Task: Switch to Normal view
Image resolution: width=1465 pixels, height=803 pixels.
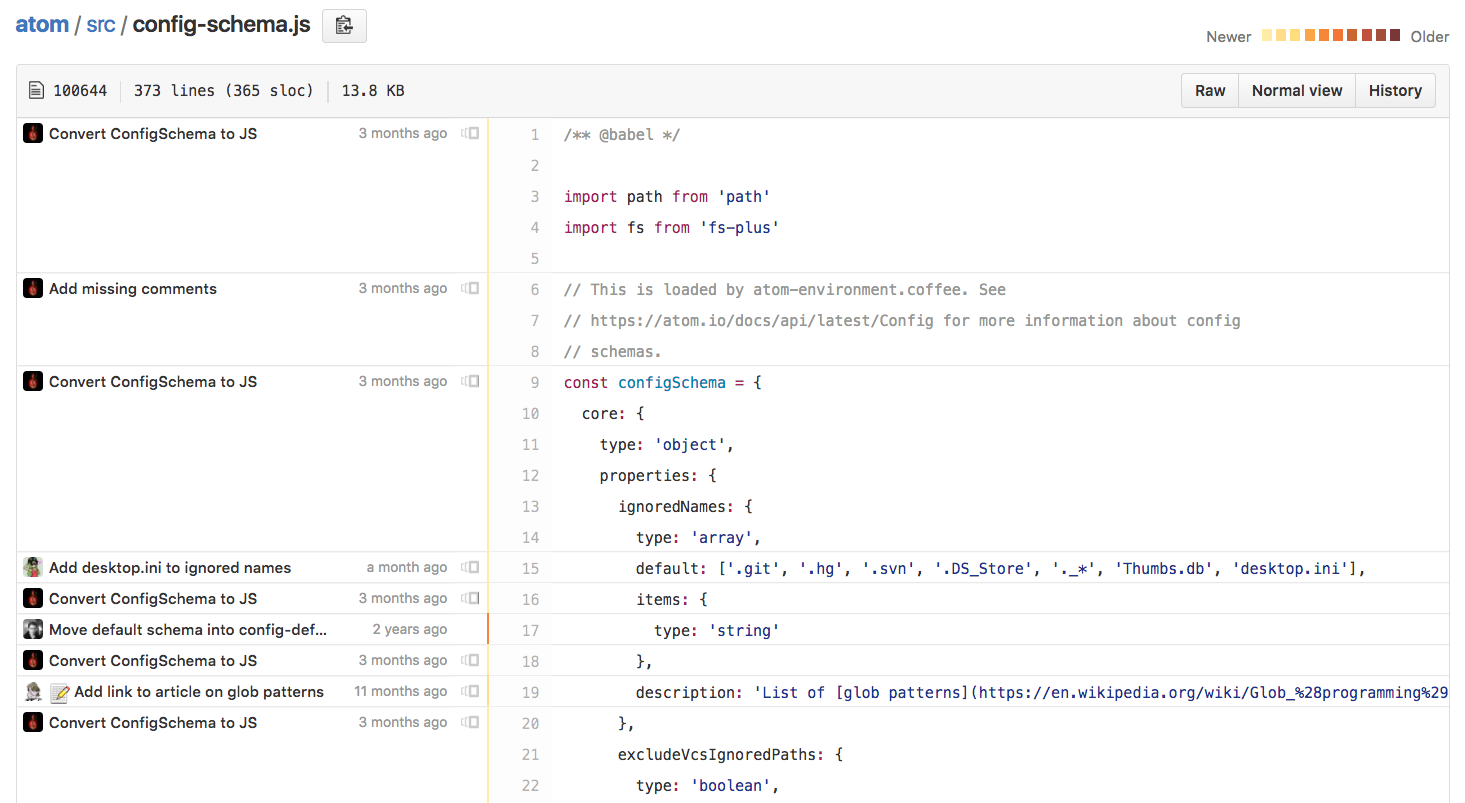Action: coord(1297,90)
